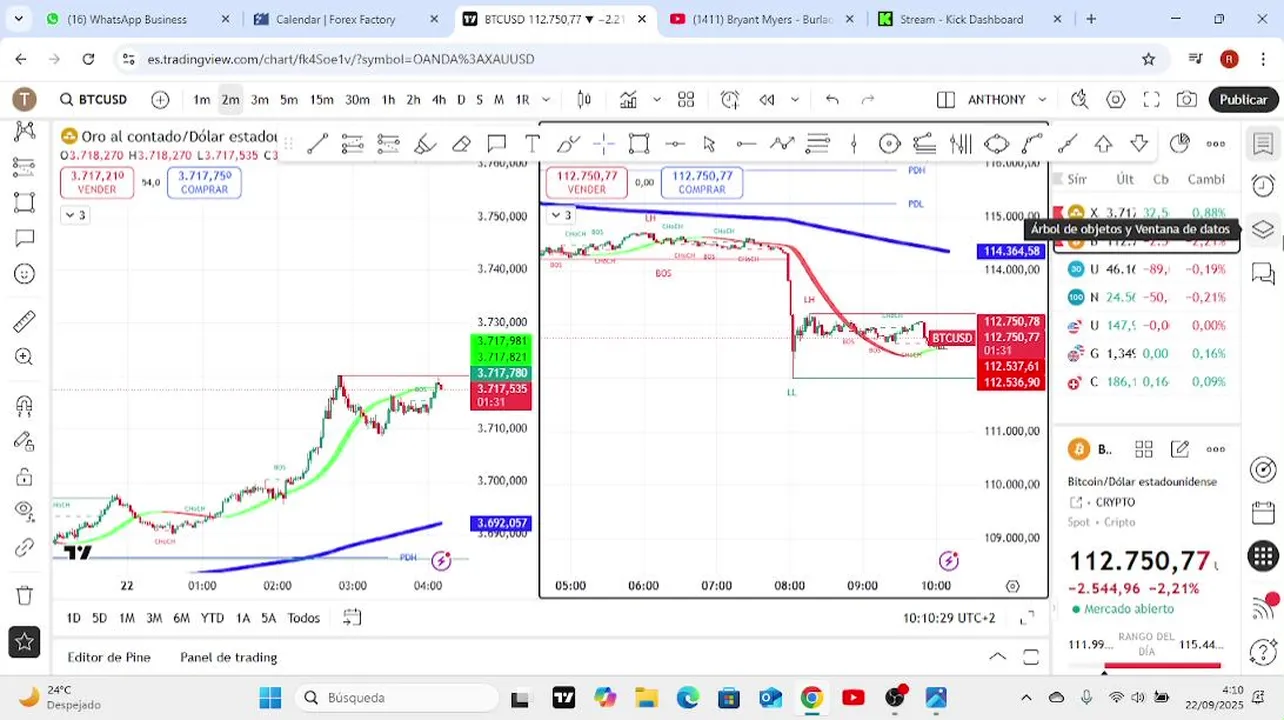Image resolution: width=1284 pixels, height=720 pixels.
Task: Open more options in favorites drawing bar
Action: 1216,144
